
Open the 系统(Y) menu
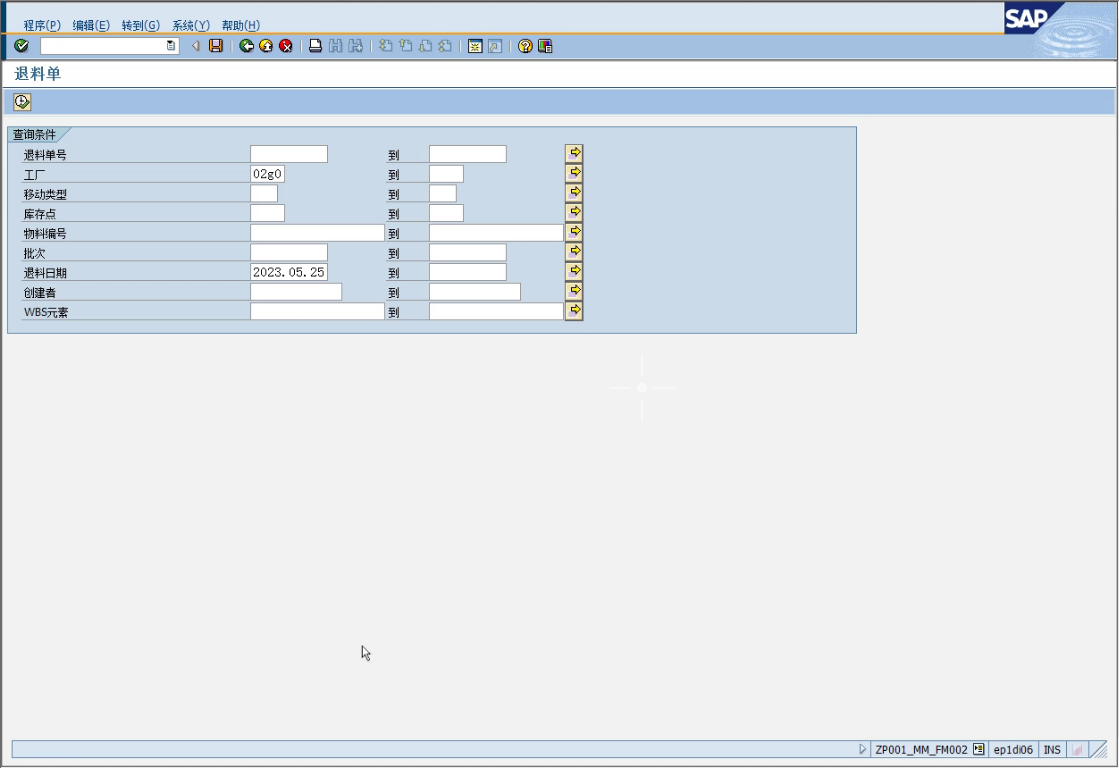tap(191, 25)
